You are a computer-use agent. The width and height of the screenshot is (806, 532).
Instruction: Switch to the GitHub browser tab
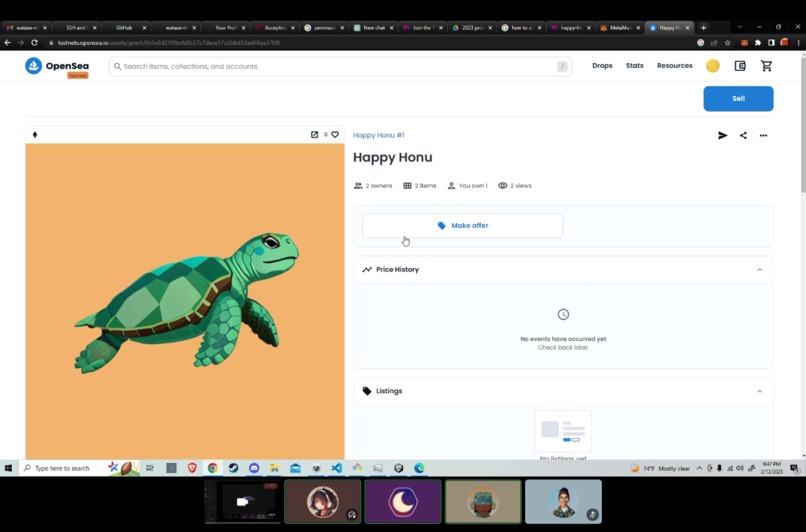click(x=125, y=28)
